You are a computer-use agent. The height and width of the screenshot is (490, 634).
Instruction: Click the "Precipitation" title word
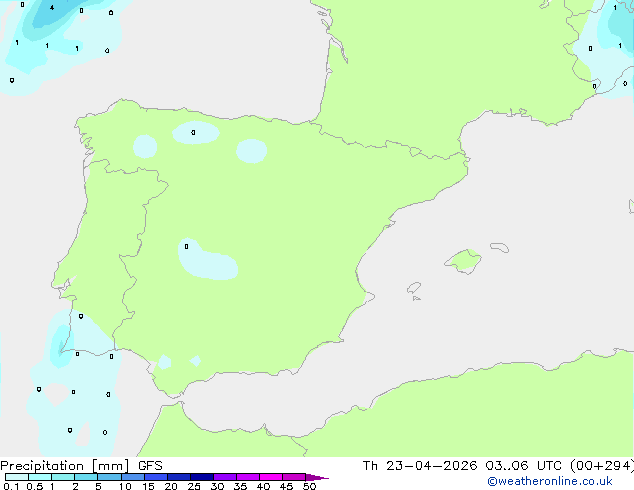[x=42, y=466]
